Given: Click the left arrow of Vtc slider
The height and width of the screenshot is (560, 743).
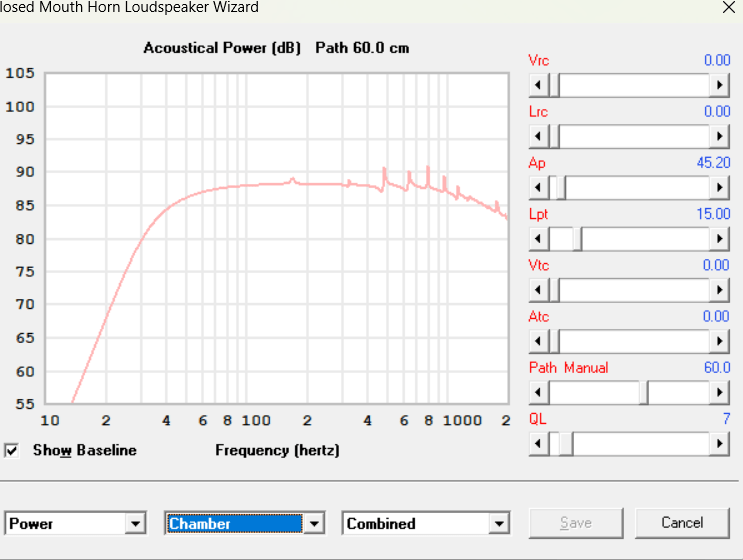Looking at the screenshot, I should click(538, 290).
